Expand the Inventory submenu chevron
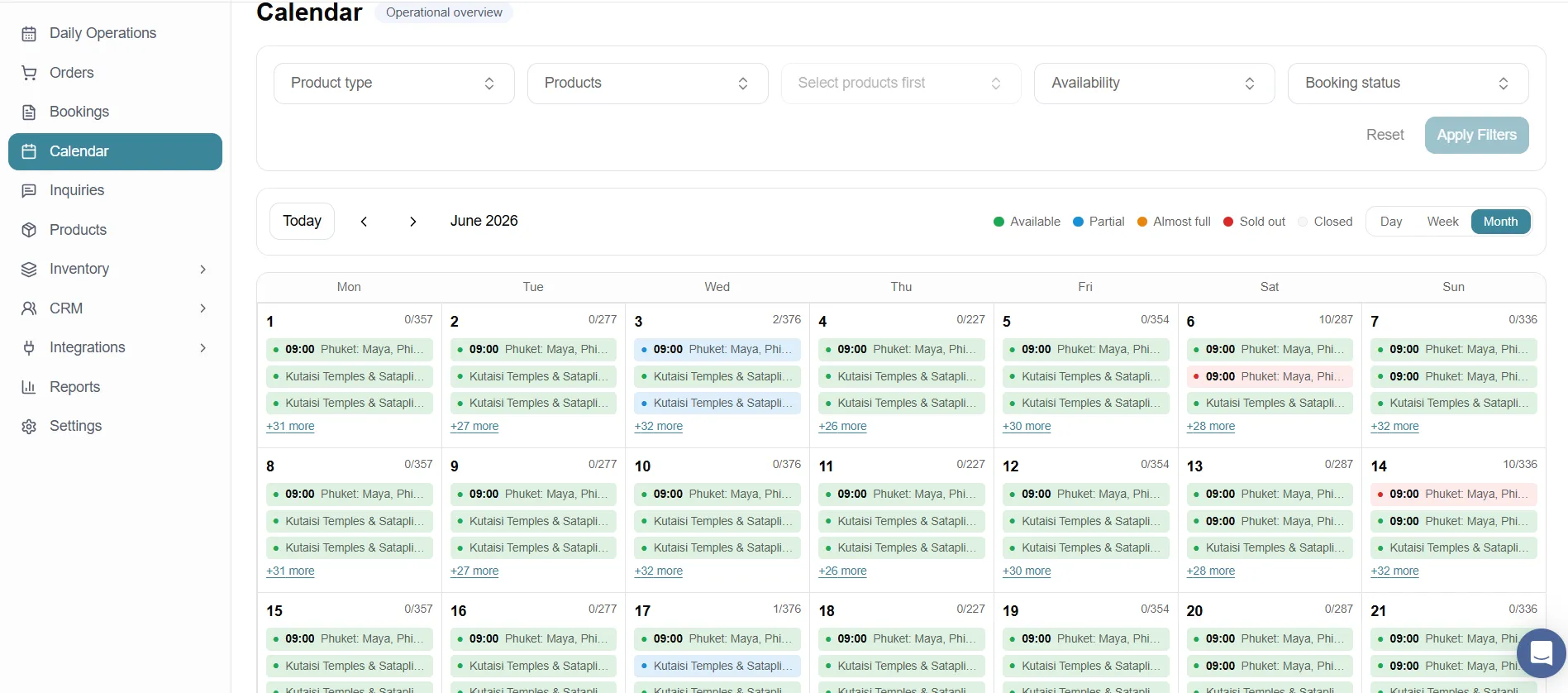This screenshot has width=1568, height=693. point(203,270)
